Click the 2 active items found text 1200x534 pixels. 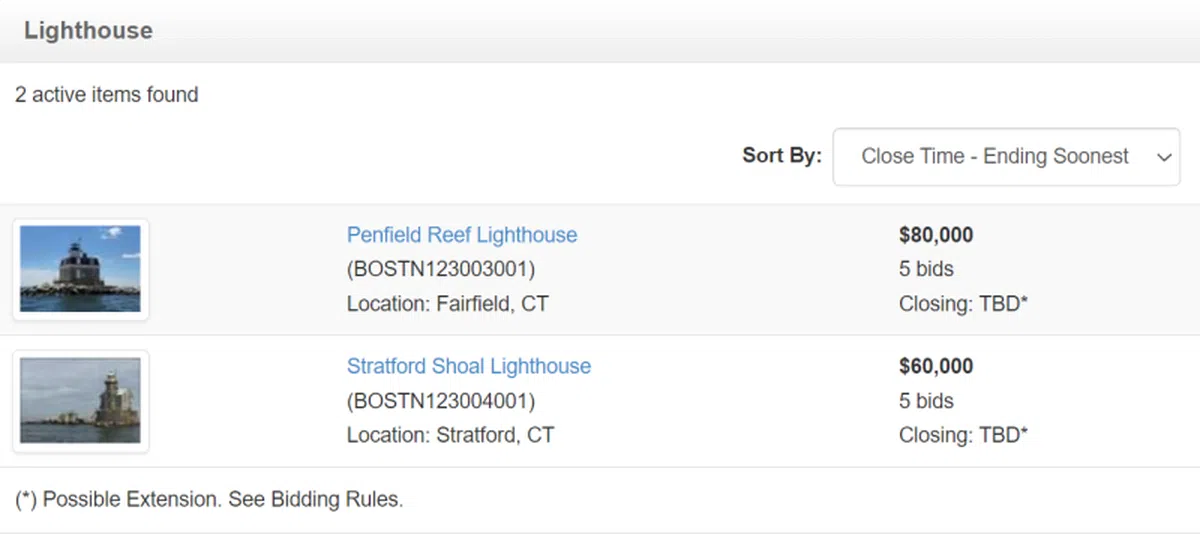pyautogui.click(x=106, y=95)
